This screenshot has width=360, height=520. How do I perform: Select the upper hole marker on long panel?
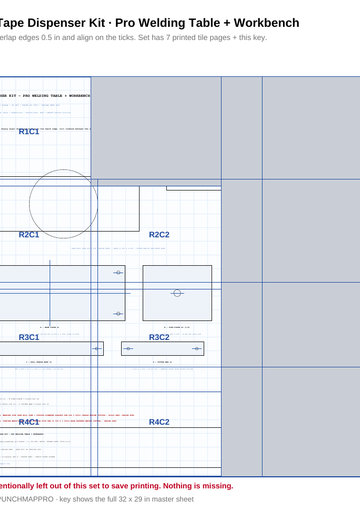tap(118, 273)
